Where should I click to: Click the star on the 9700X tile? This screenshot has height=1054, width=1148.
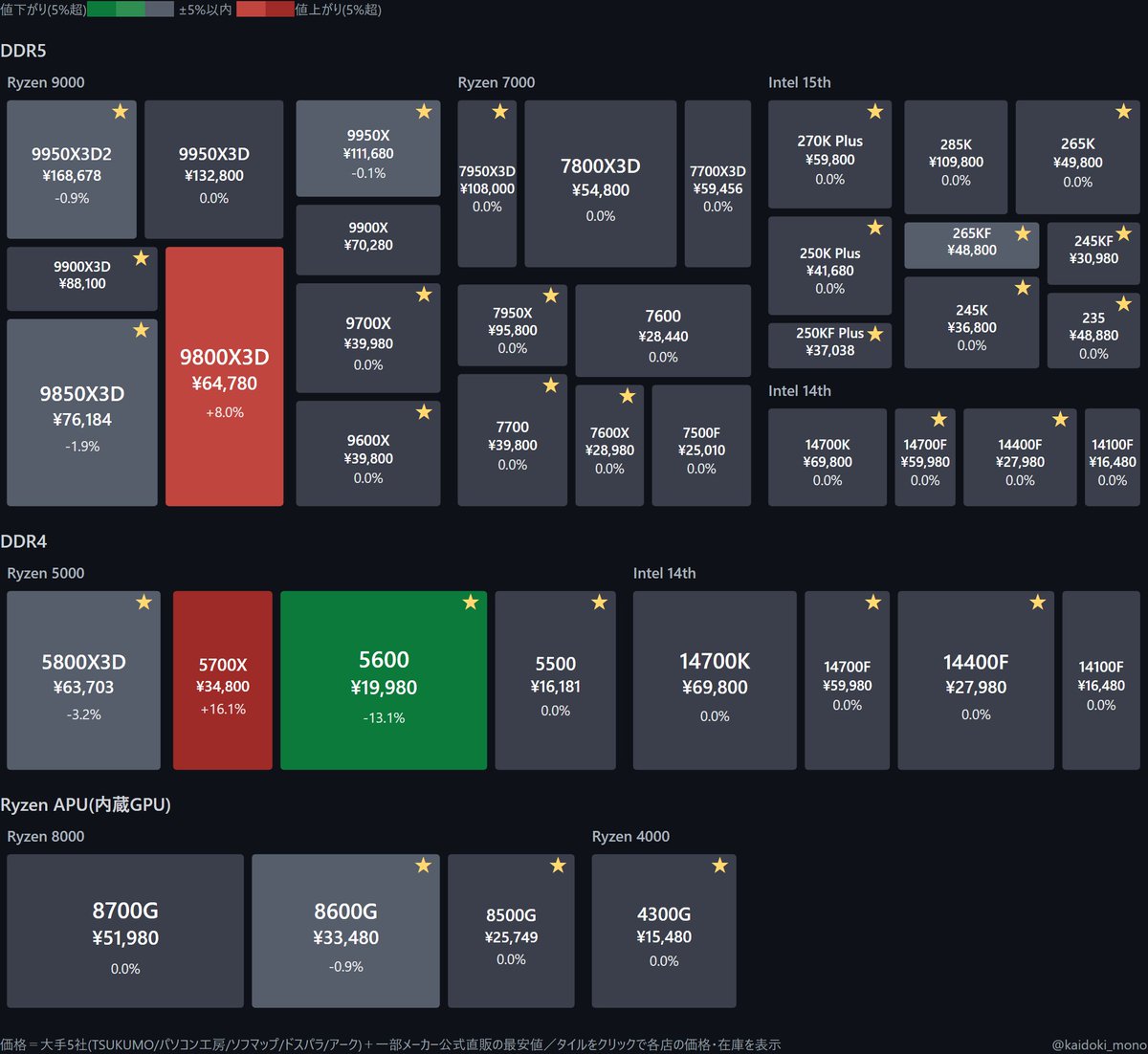click(424, 295)
